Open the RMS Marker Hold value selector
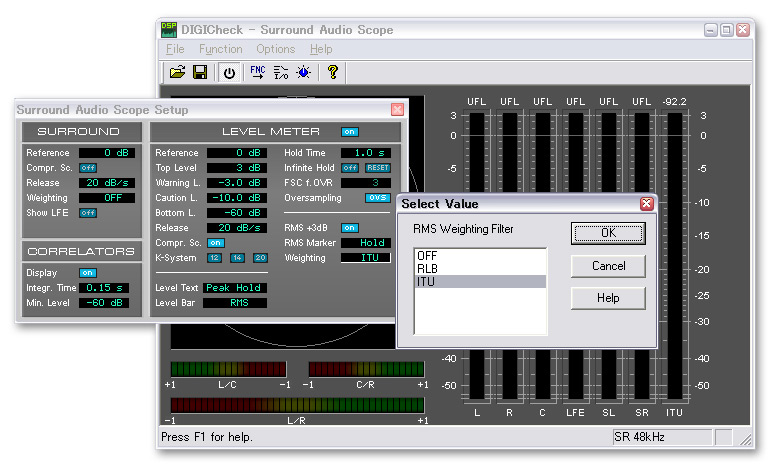The height and width of the screenshot is (475, 777). (x=365, y=243)
